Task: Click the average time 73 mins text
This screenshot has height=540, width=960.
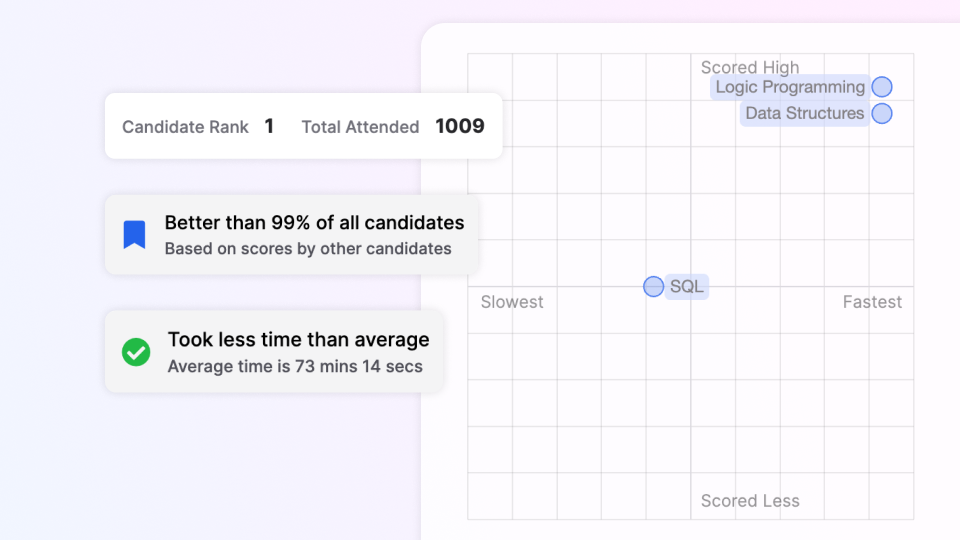Action: (295, 367)
